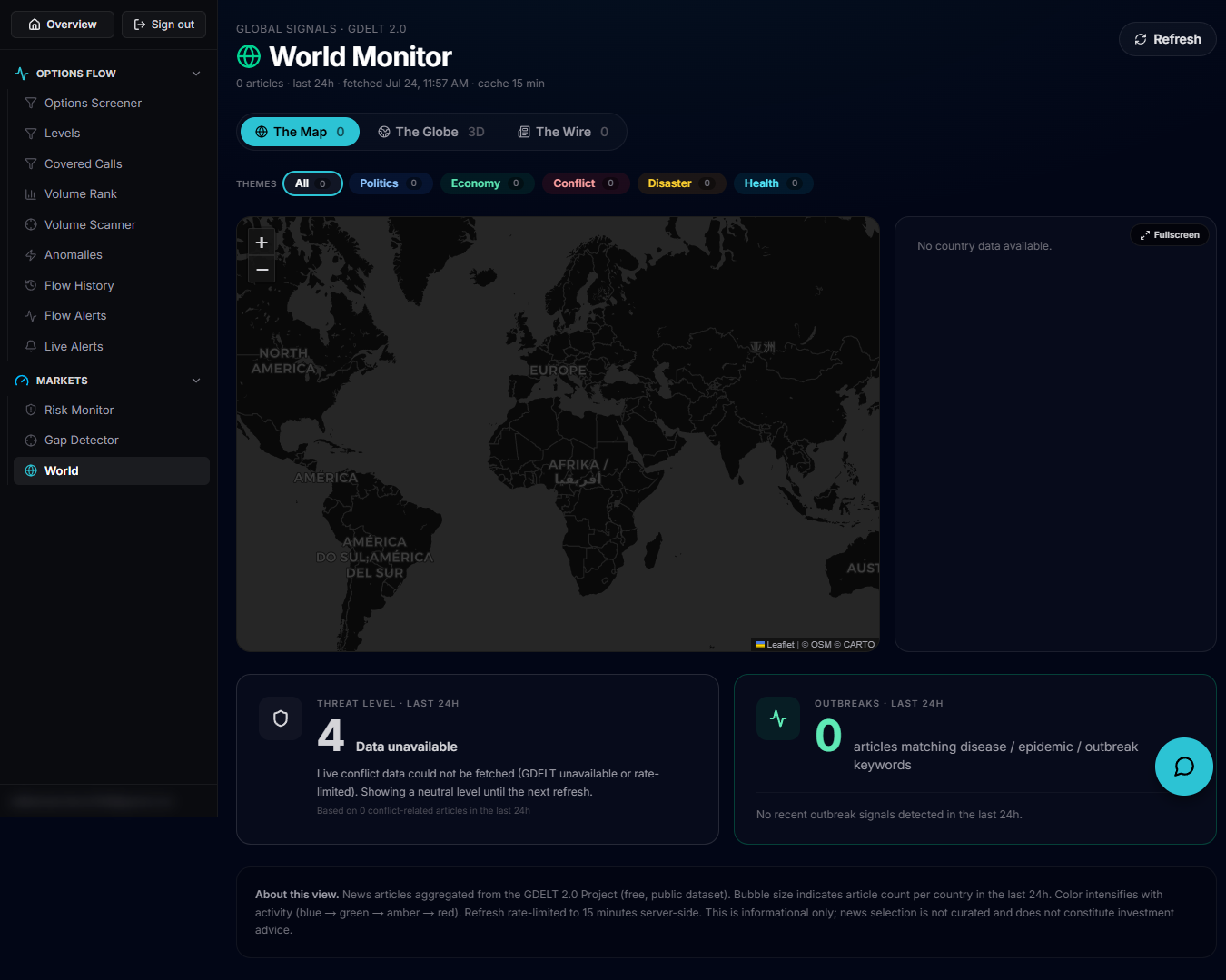The image size is (1226, 980).
Task: Click the Refresh button
Action: [x=1167, y=39]
